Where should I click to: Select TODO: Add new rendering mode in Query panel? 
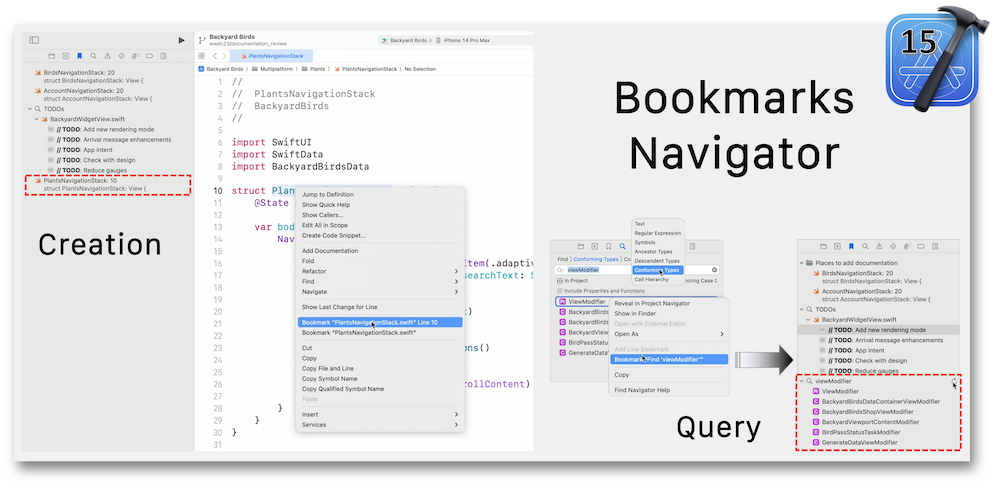pyautogui.click(x=878, y=330)
